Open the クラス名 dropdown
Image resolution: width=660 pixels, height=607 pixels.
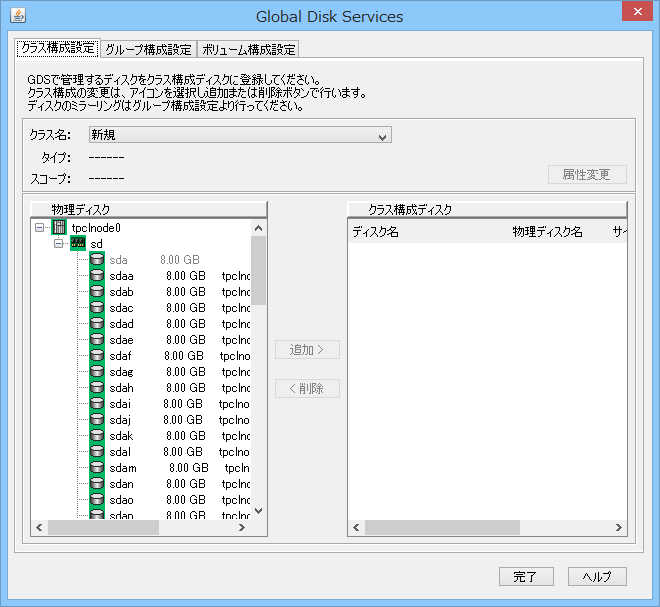coord(240,135)
